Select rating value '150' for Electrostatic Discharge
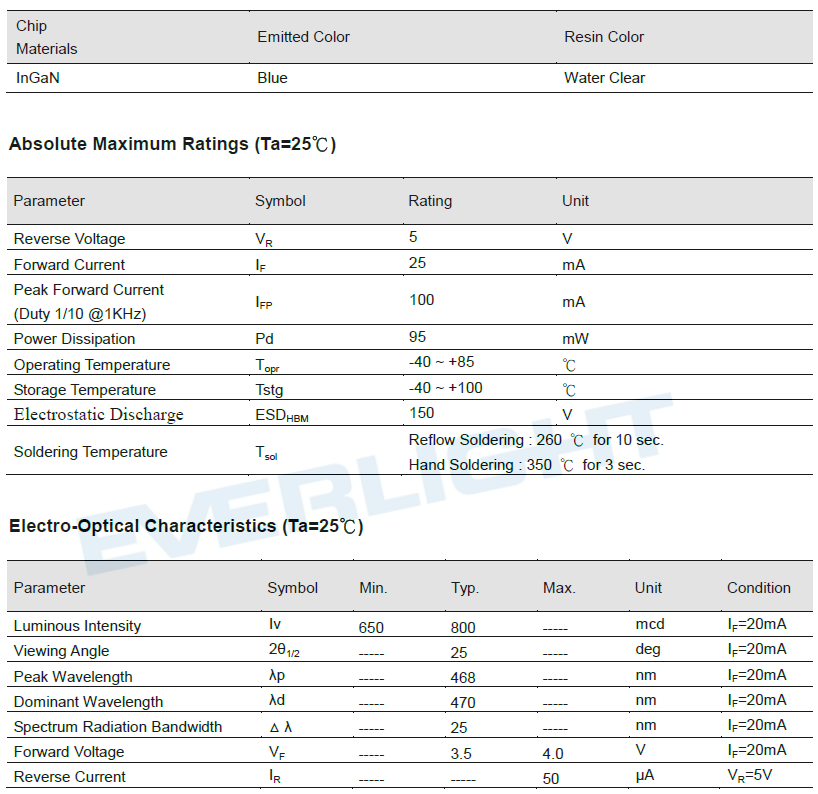The height and width of the screenshot is (794, 818). (x=422, y=413)
